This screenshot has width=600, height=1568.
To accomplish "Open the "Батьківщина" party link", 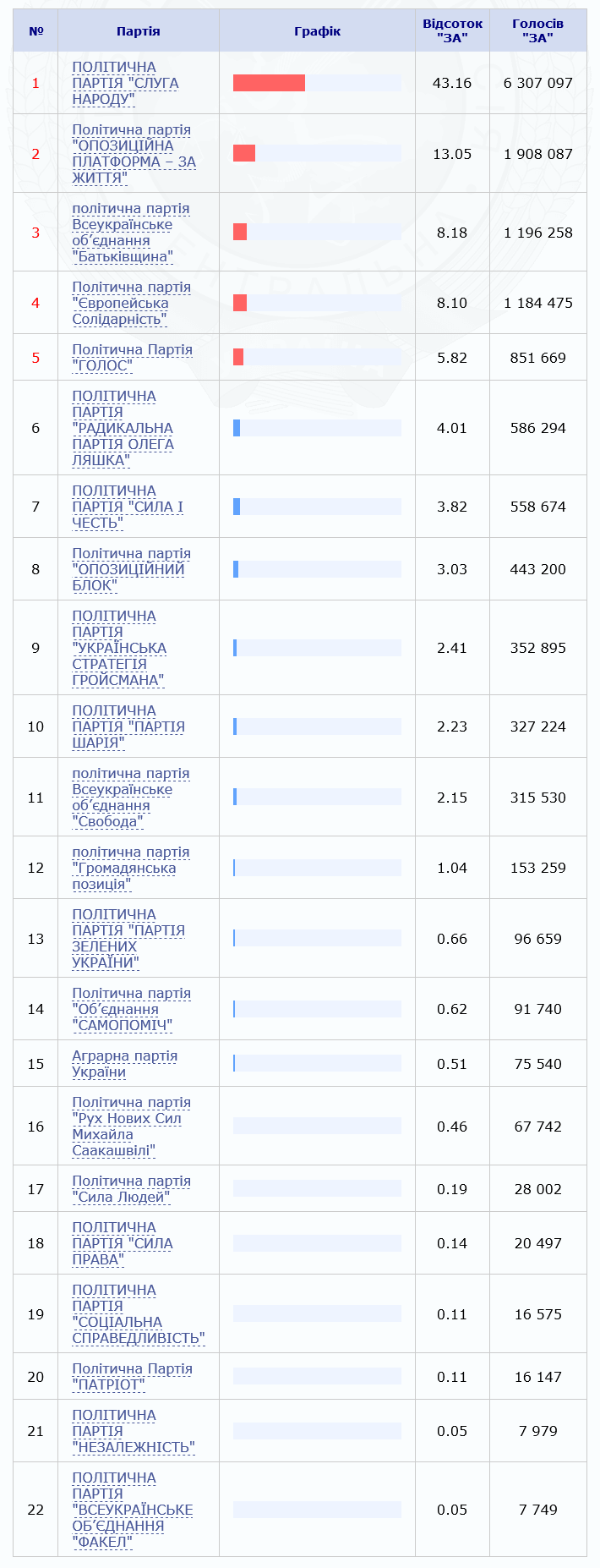I will click(x=130, y=233).
